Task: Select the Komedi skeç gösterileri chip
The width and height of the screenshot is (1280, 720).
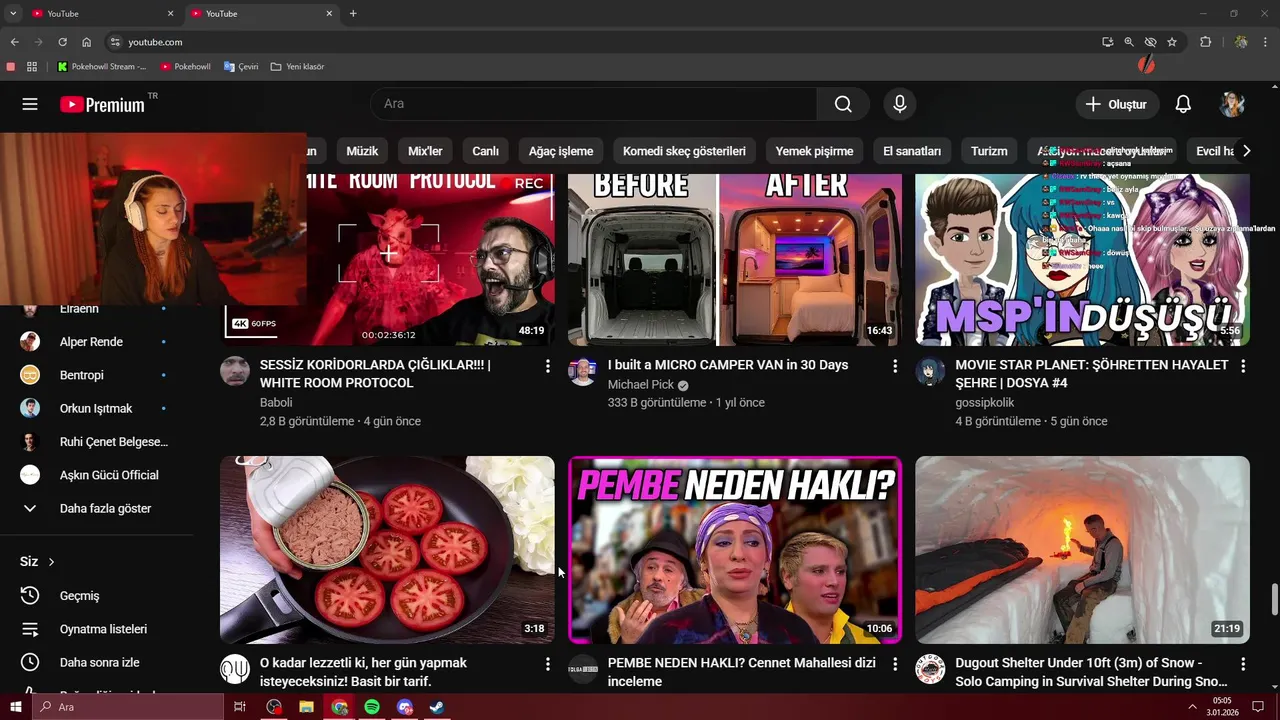Action: click(x=684, y=151)
